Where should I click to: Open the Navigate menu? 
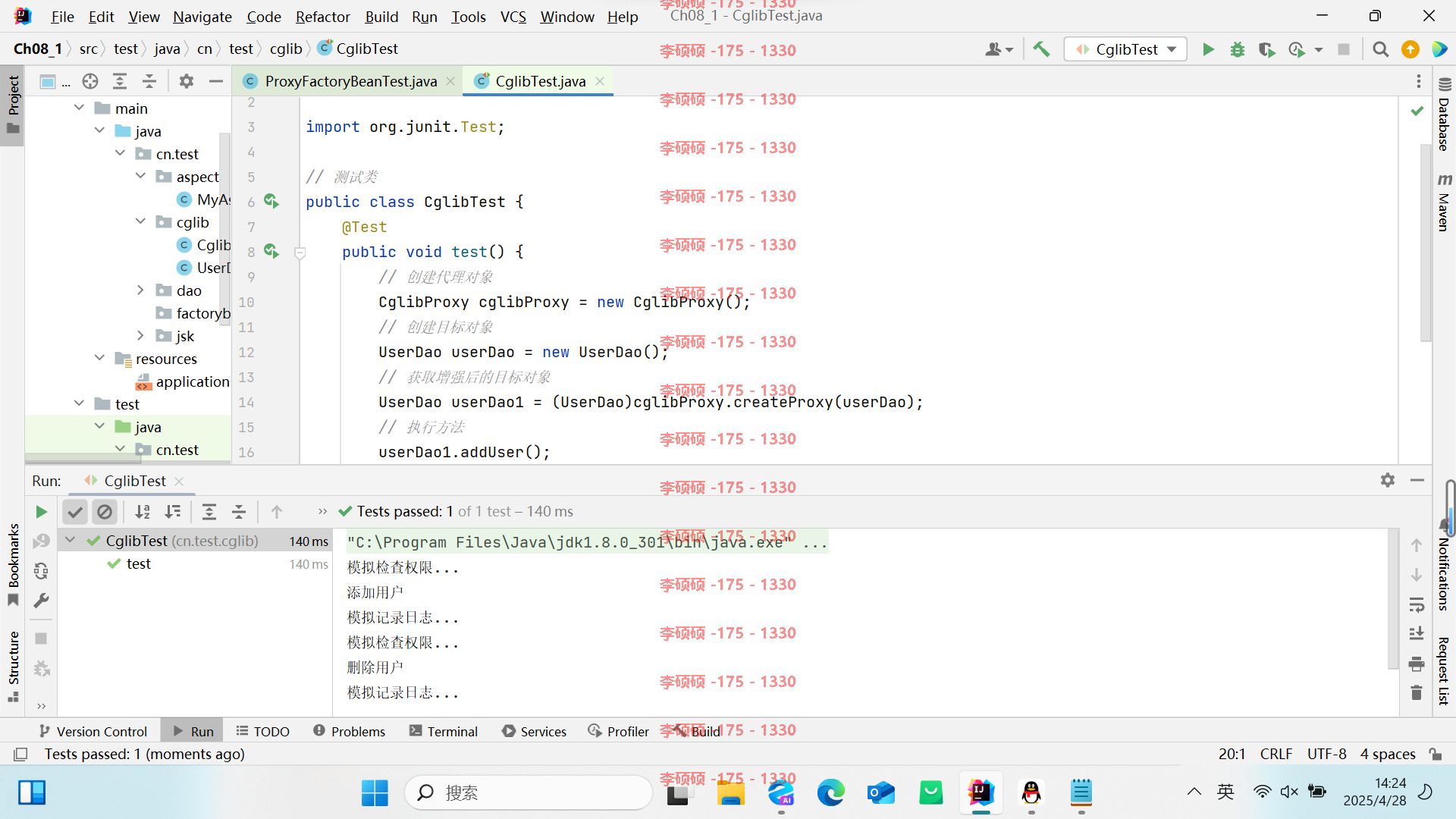(202, 17)
